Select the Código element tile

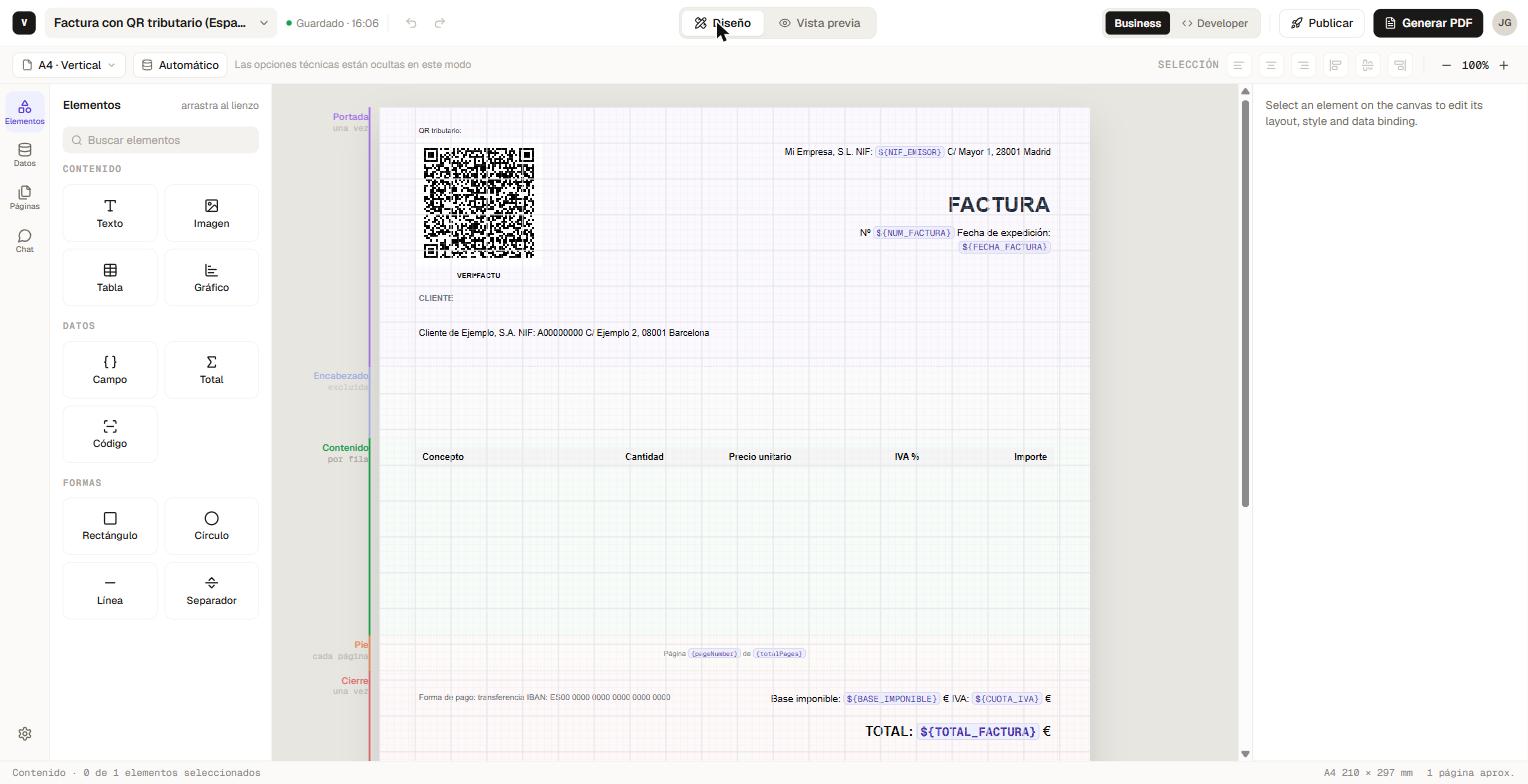click(x=110, y=433)
